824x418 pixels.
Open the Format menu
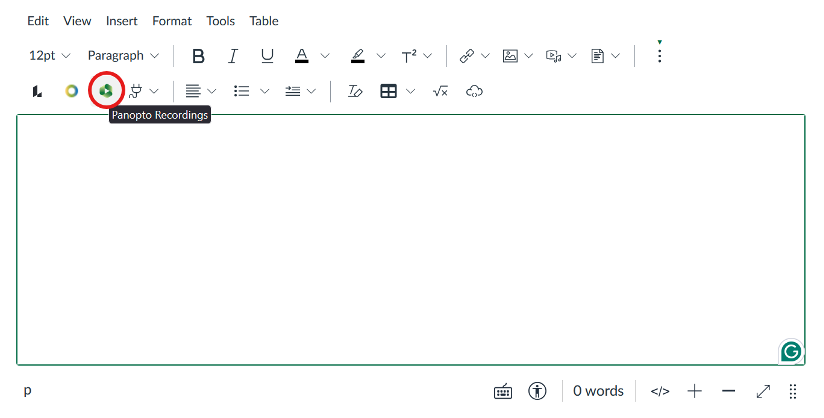(172, 20)
